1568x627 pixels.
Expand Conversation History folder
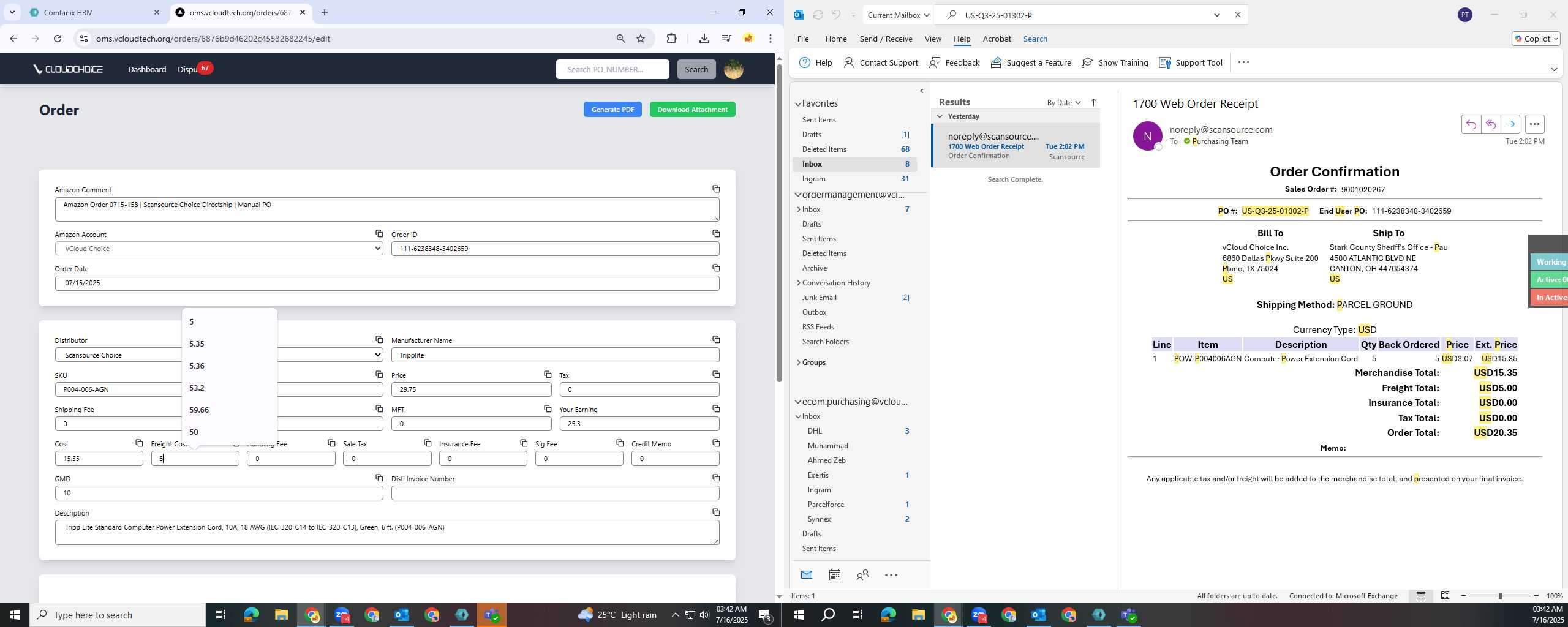[799, 283]
